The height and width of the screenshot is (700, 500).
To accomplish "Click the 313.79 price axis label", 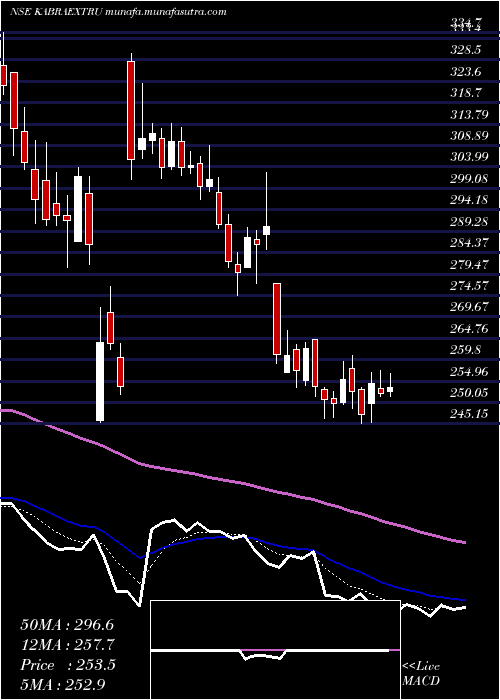I will point(469,114).
